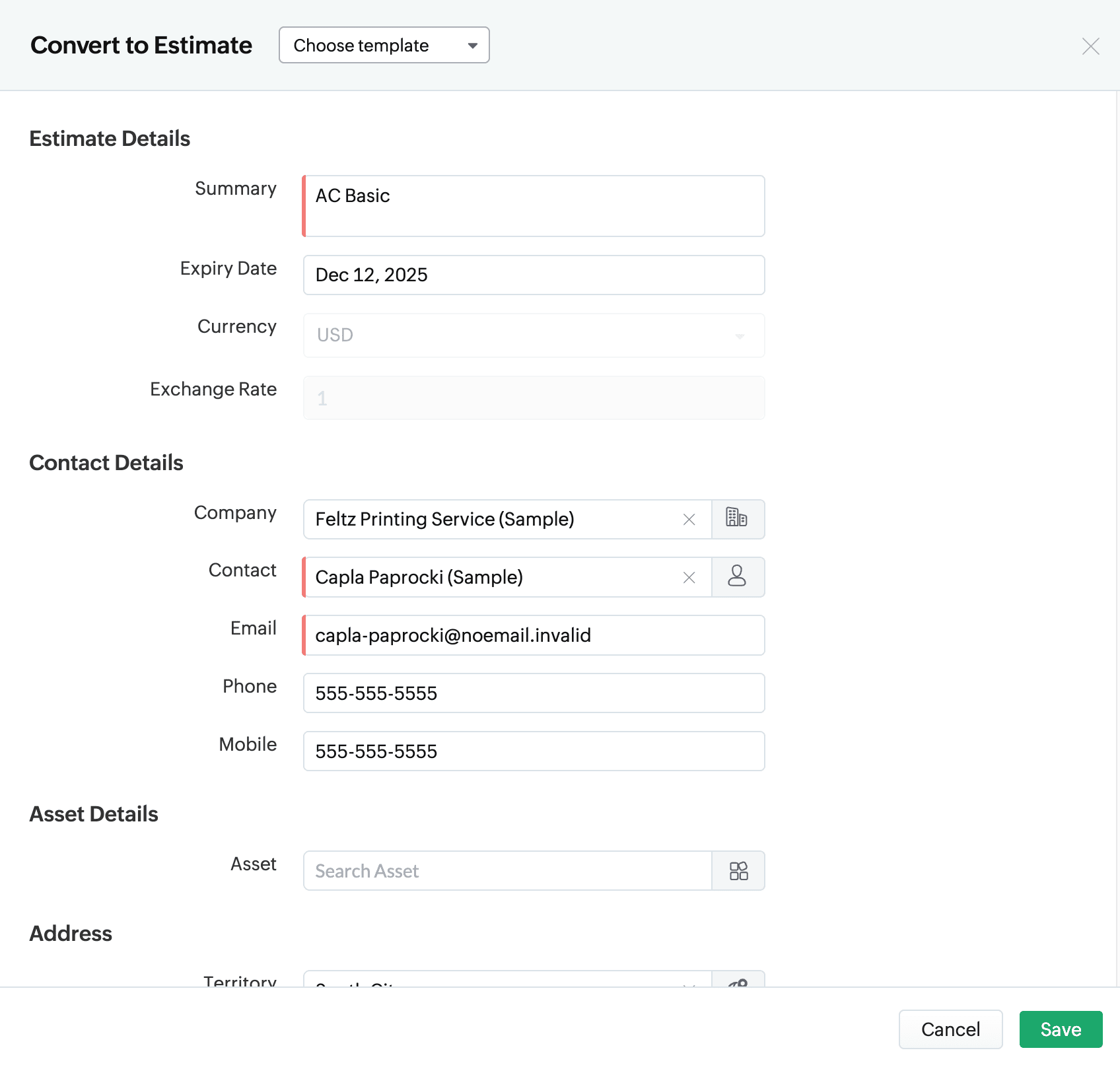Open the asset lookup grid icon

pyautogui.click(x=738, y=871)
